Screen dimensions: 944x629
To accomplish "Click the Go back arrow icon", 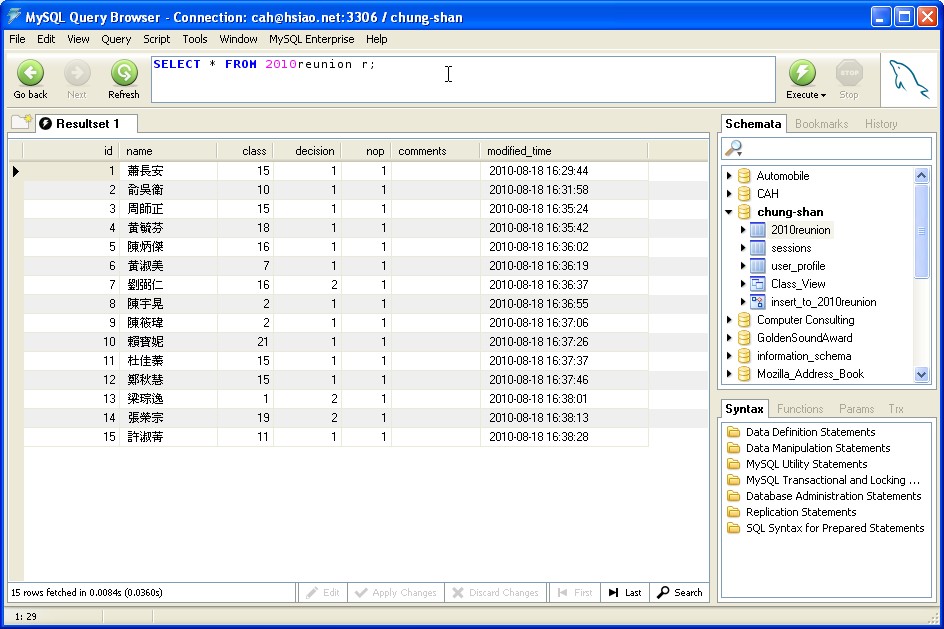I will [x=30, y=73].
